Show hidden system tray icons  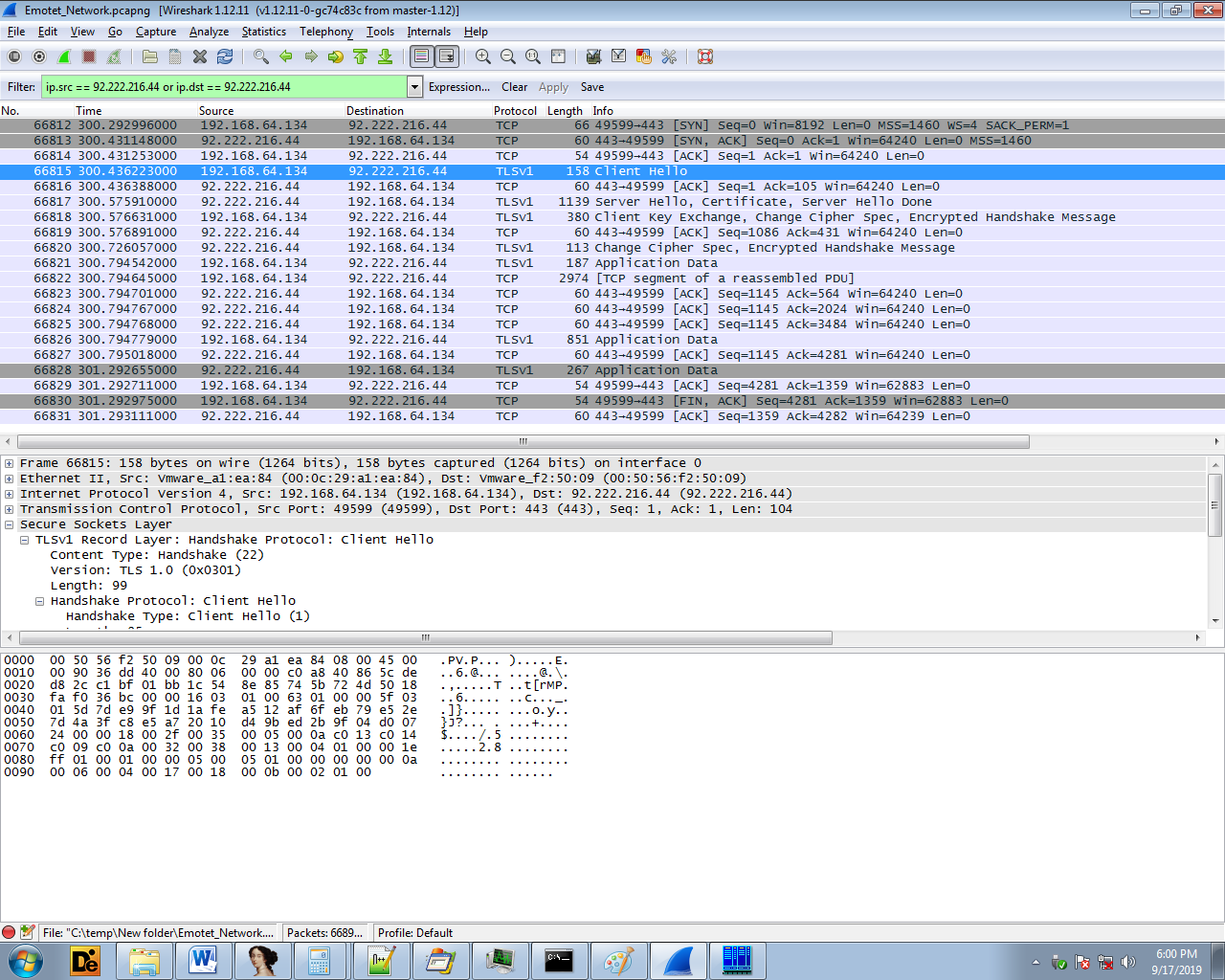1036,962
